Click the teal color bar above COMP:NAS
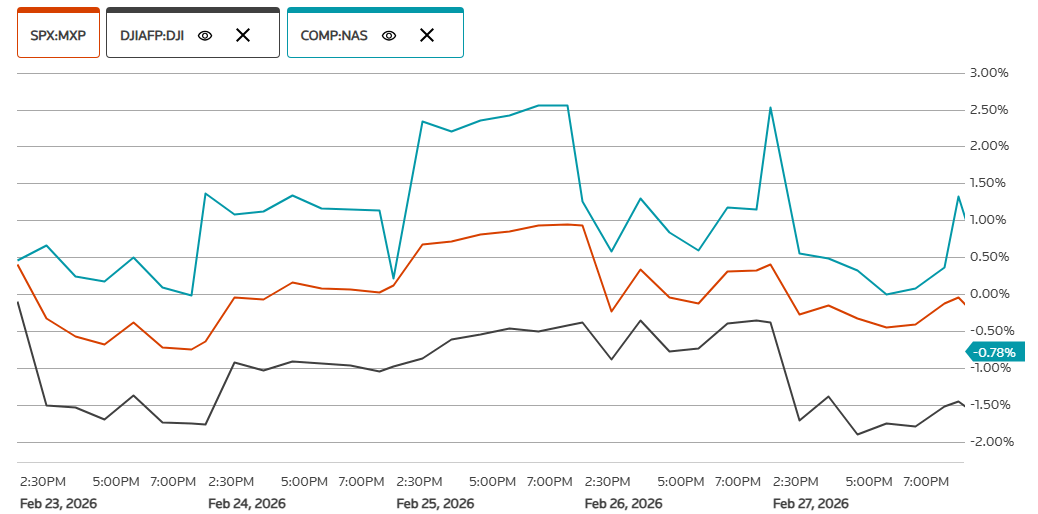This screenshot has width=1038, height=514. click(375, 10)
